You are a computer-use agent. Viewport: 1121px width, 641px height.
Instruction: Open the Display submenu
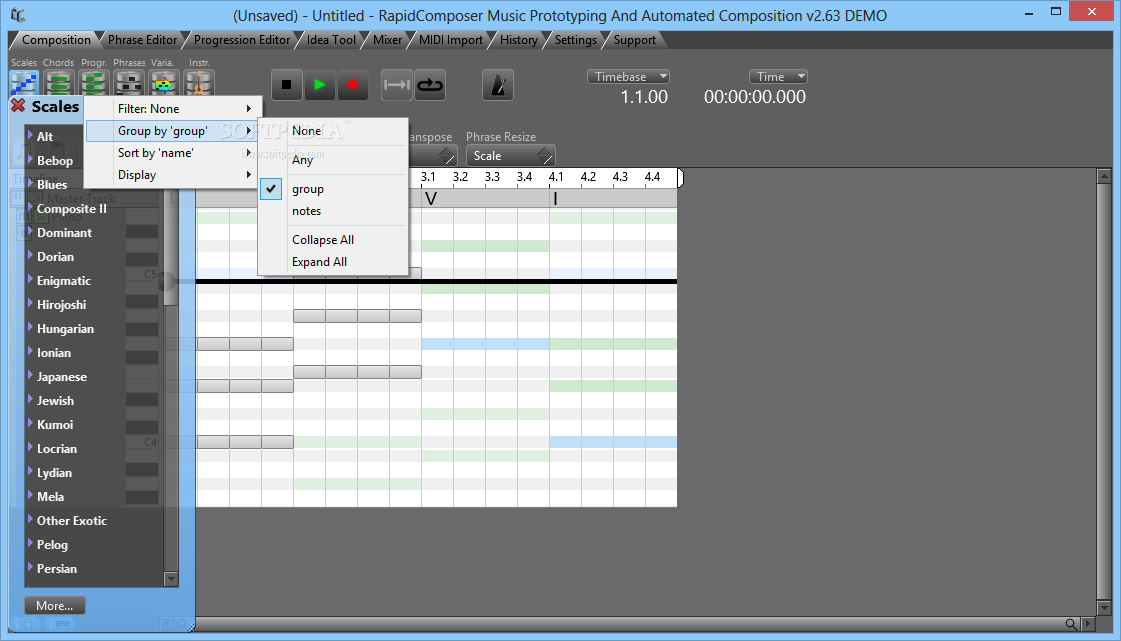(x=172, y=175)
